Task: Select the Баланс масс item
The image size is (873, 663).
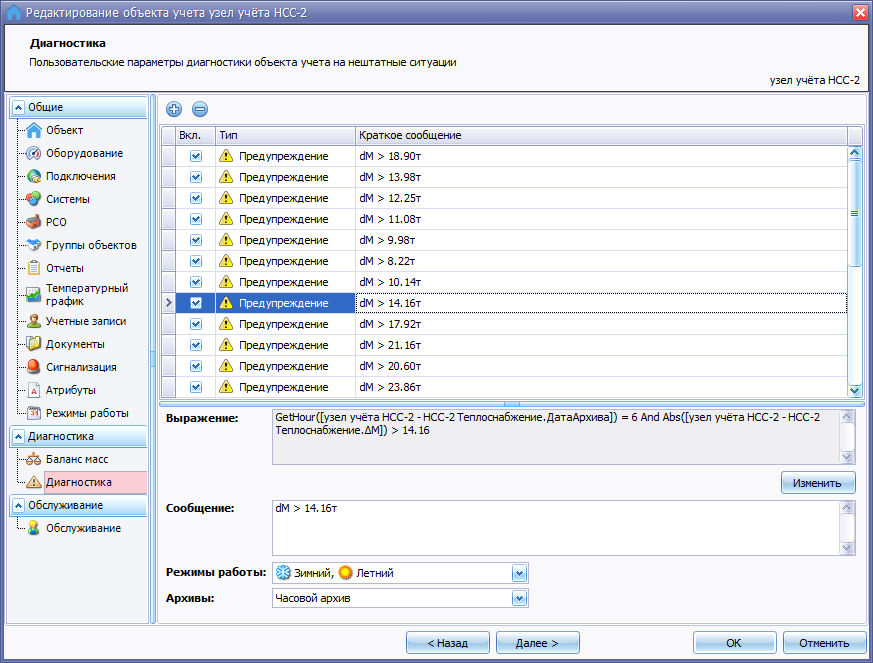Action: point(76,459)
